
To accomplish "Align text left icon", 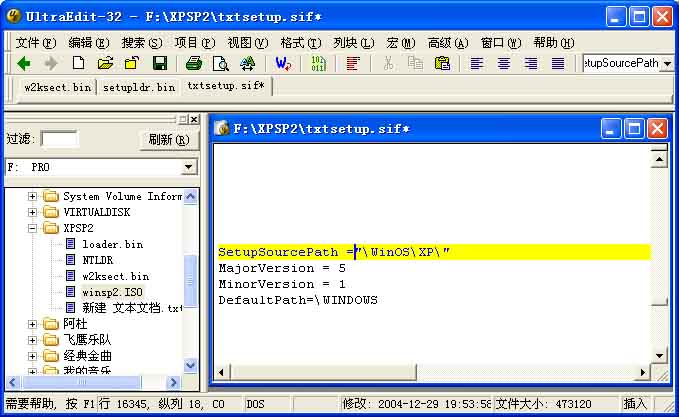I will [477, 64].
